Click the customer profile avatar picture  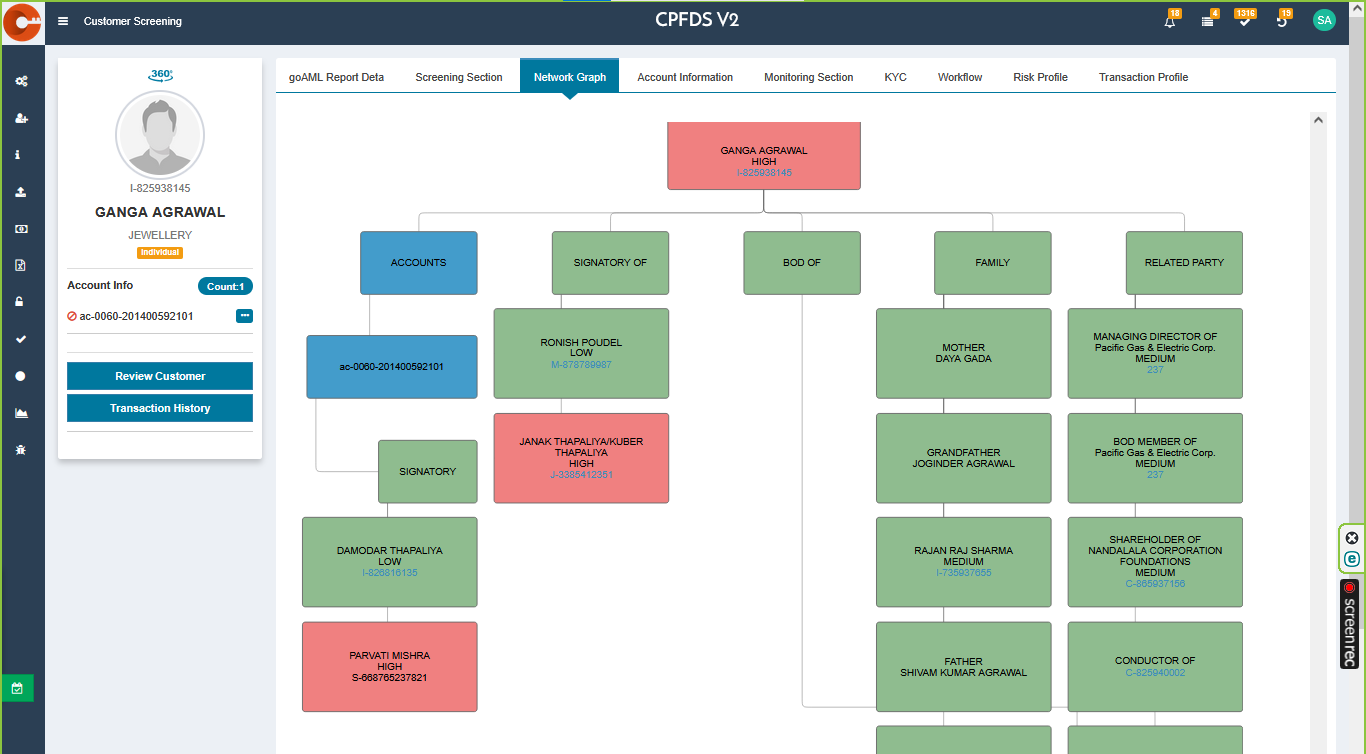160,135
